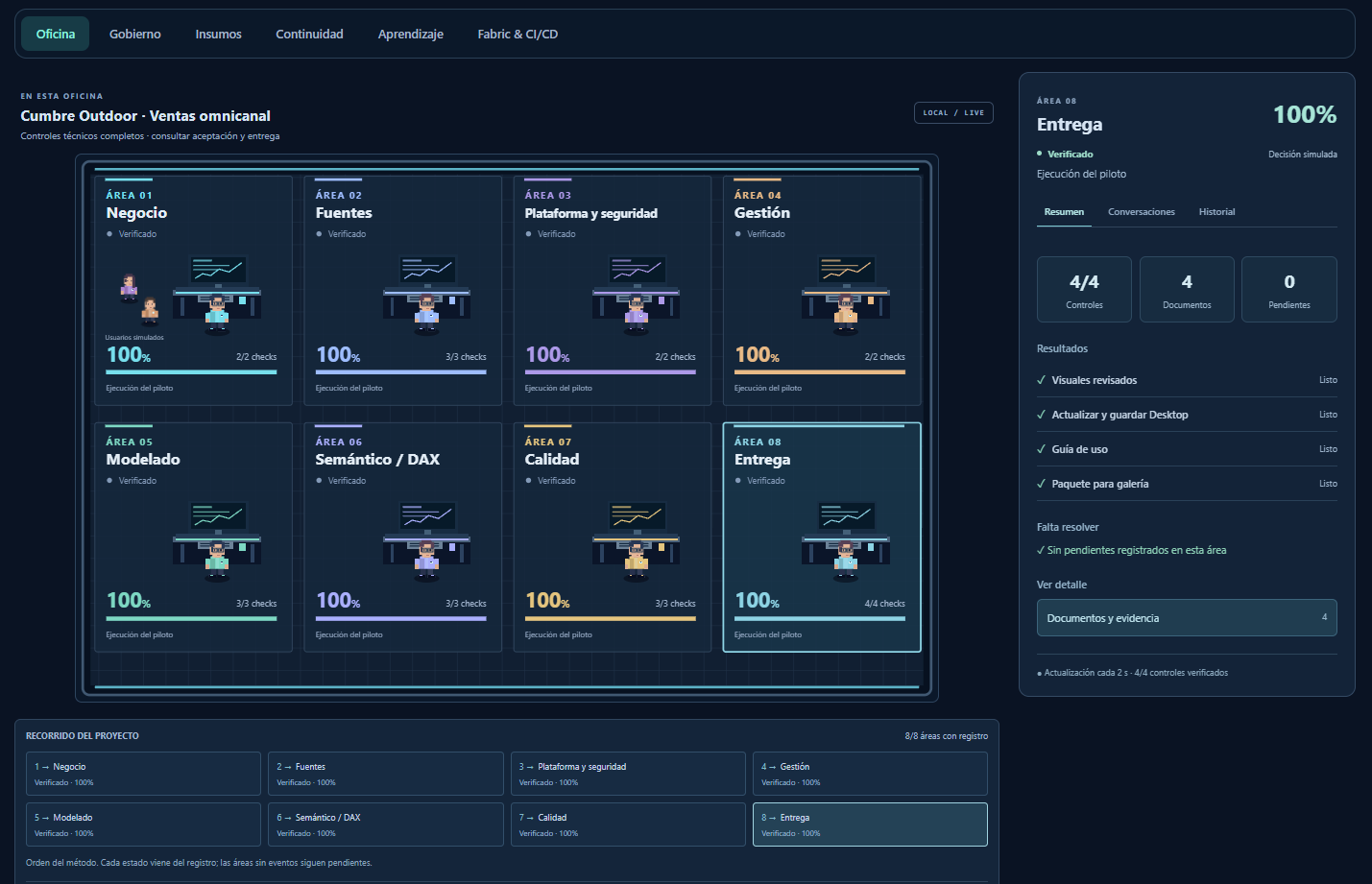Click the green Verificado status dot in side panel
The width and height of the screenshot is (1372, 884).
[x=1040, y=154]
